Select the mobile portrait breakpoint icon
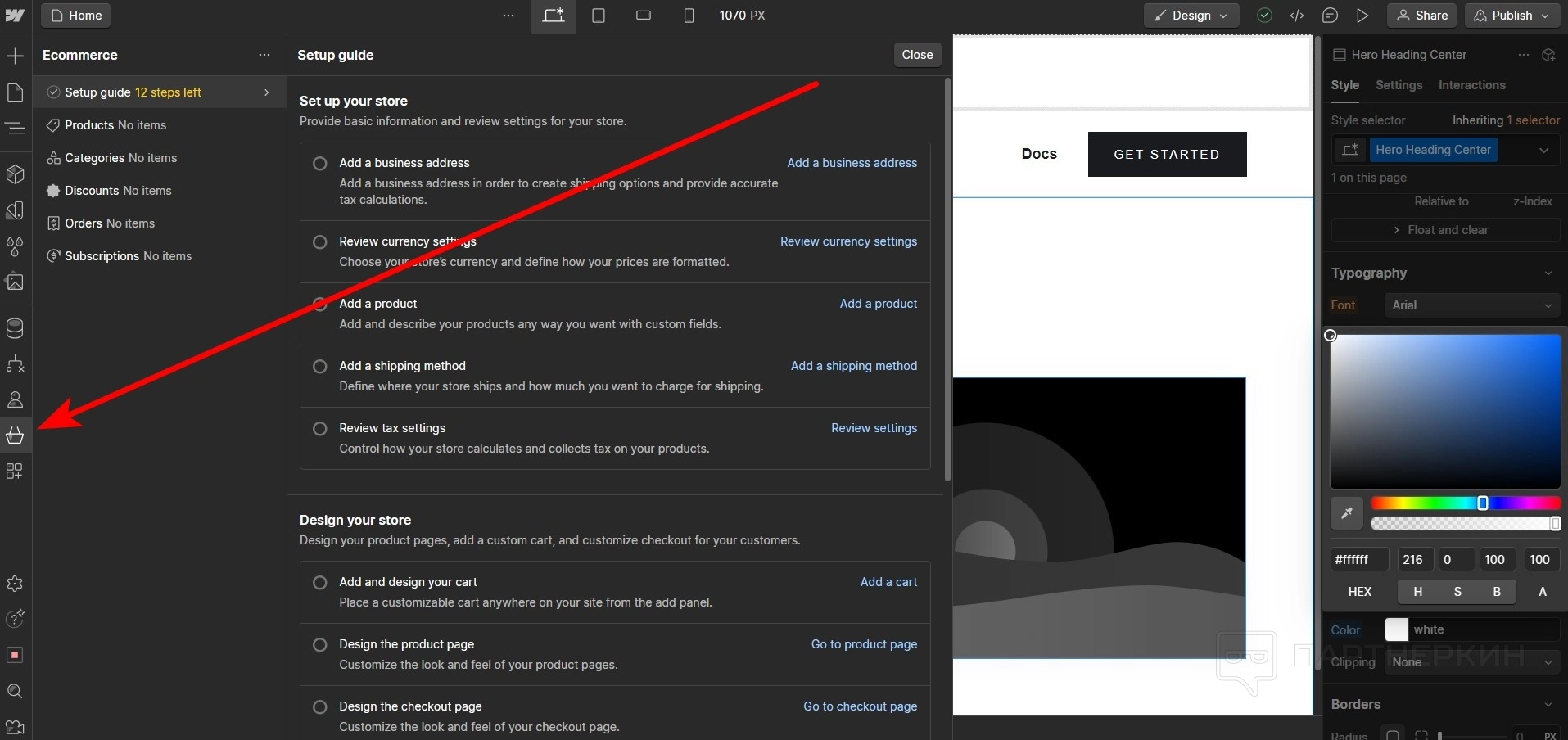 coord(689,16)
